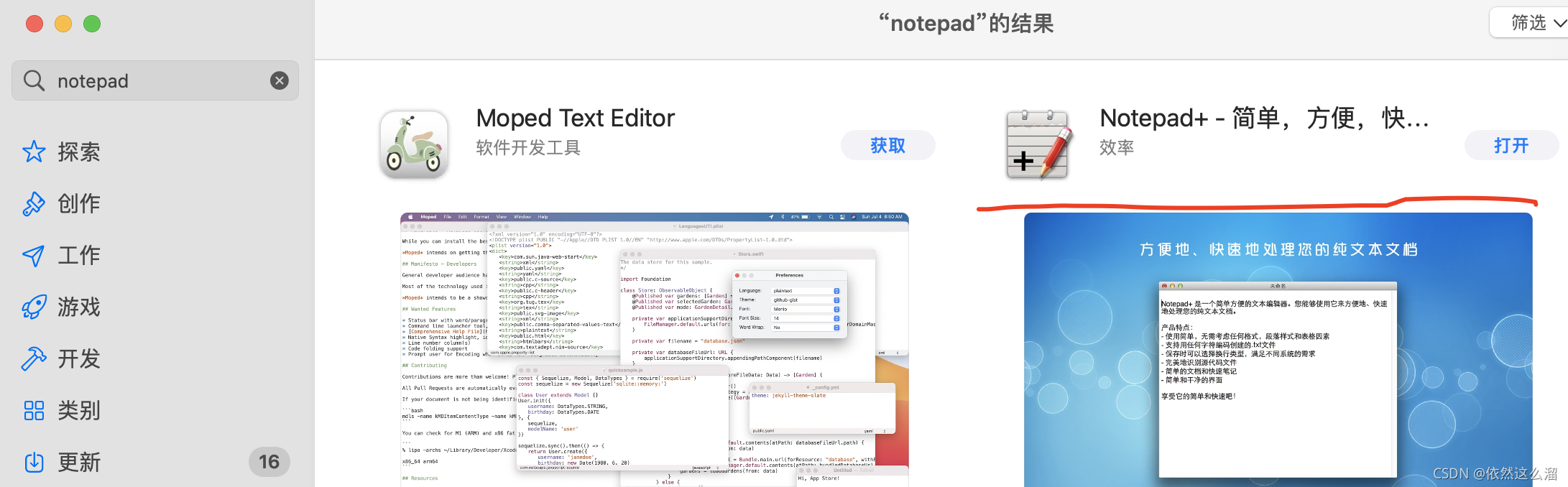This screenshot has width=1568, height=487.
Task: Open the Notepad+ app title link
Action: pyautogui.click(x=1265, y=118)
